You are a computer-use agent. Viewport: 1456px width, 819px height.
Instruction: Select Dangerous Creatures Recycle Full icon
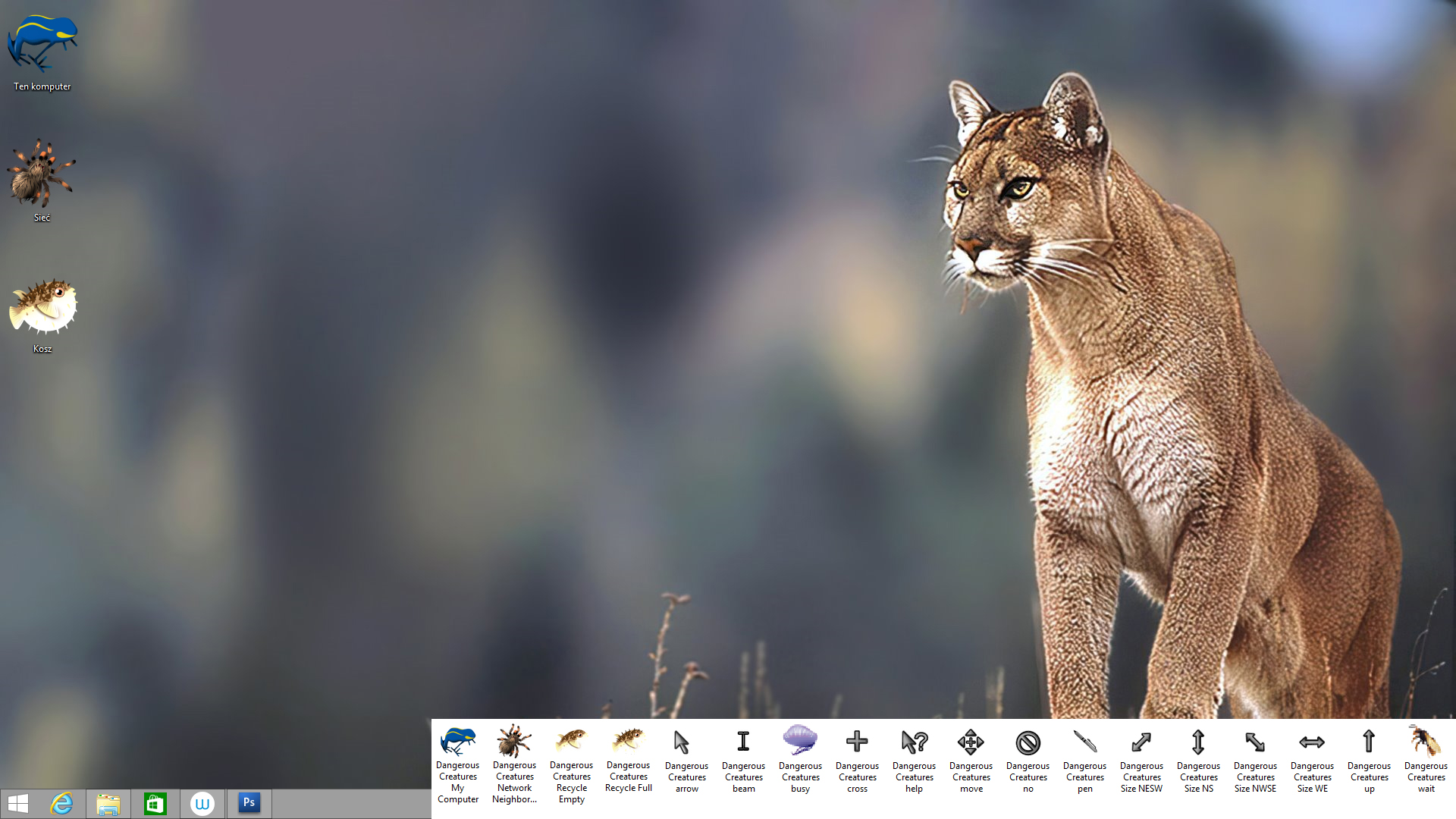[628, 739]
